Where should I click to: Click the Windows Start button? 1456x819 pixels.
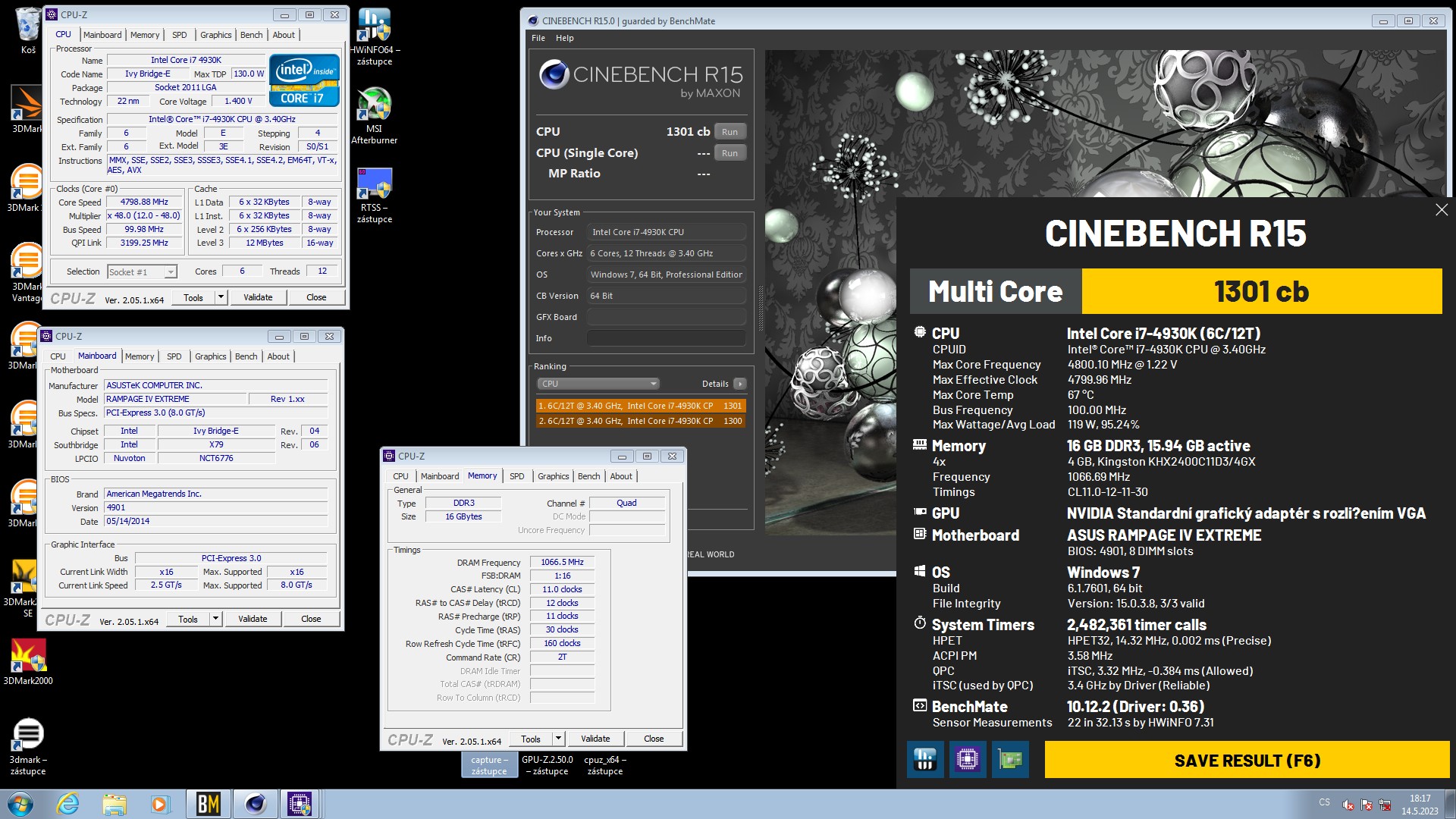(x=20, y=804)
